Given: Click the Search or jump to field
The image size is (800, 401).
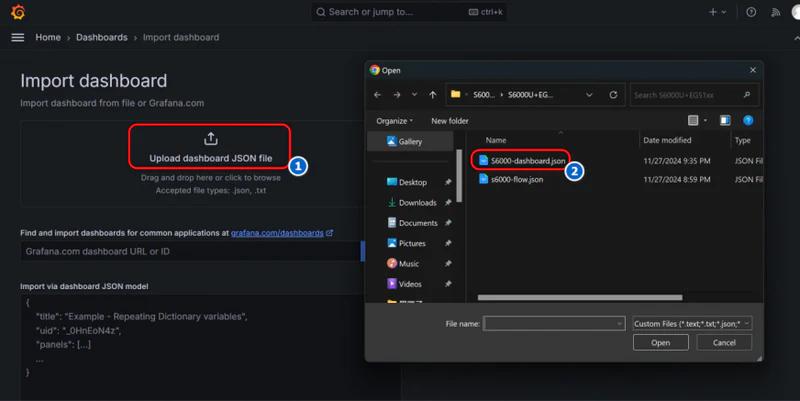Looking at the screenshot, I should 409,12.
